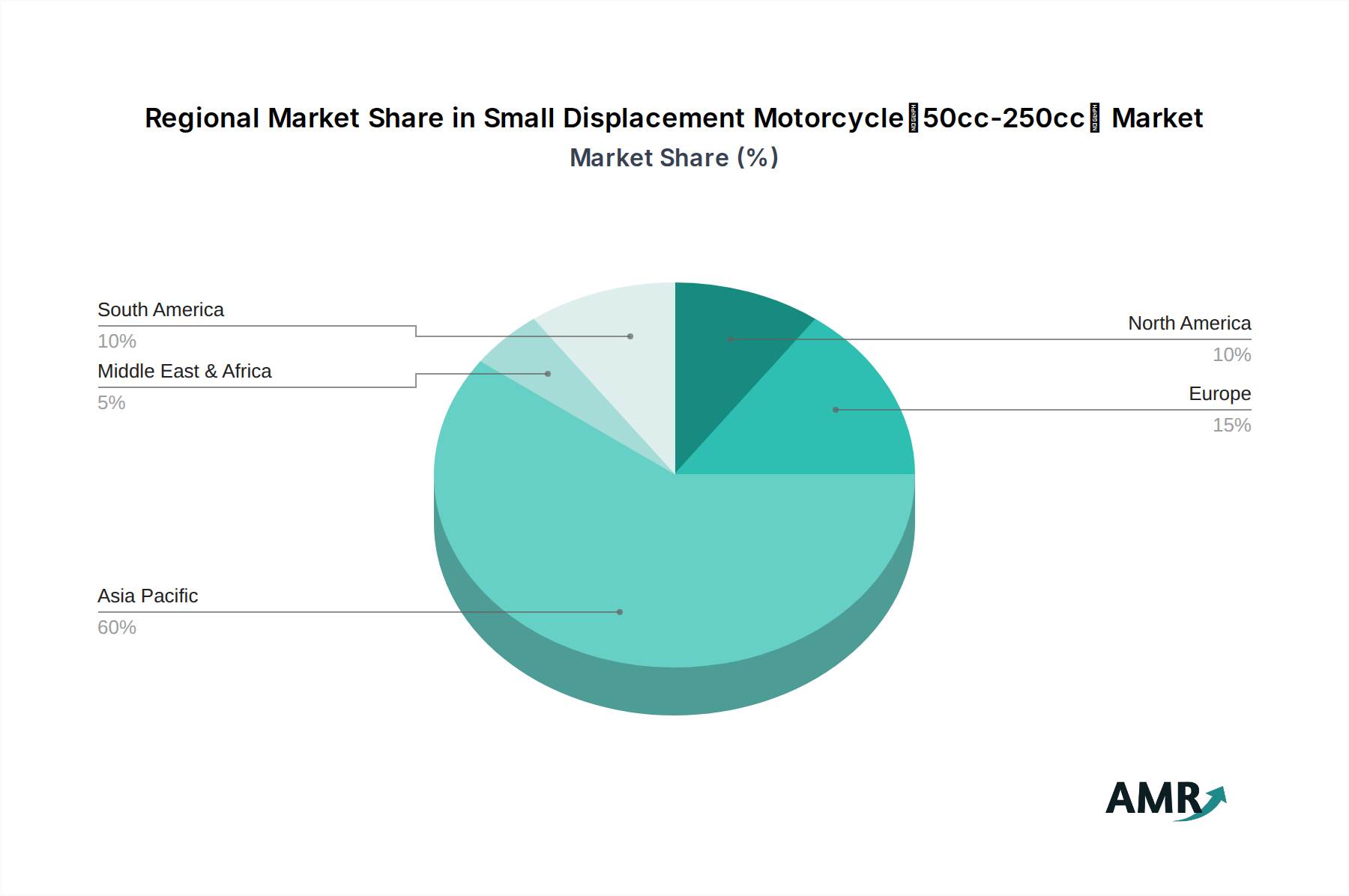Click the South America label
Image resolution: width=1349 pixels, height=896 pixels.
160,309
